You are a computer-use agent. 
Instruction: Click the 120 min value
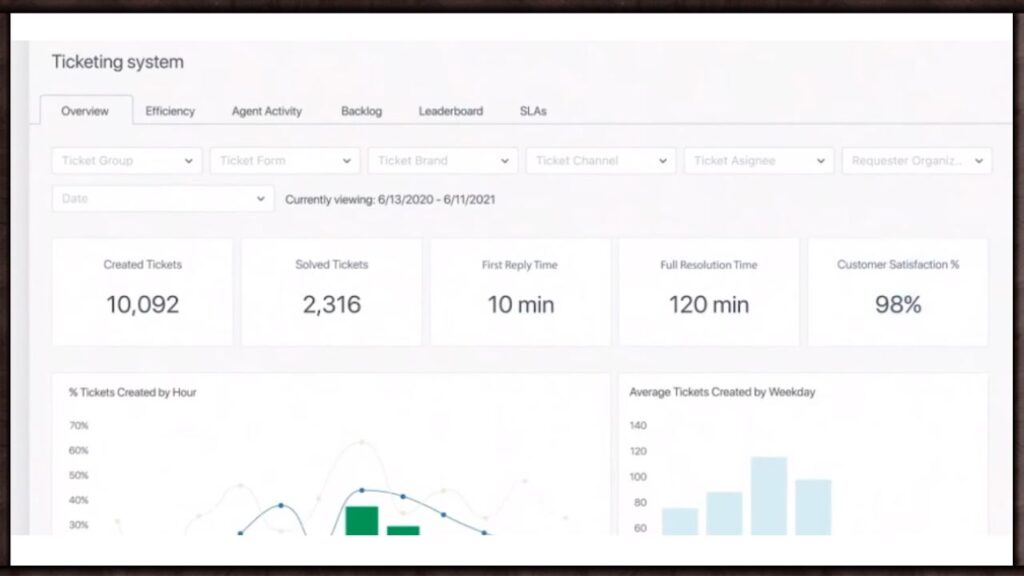(x=709, y=304)
